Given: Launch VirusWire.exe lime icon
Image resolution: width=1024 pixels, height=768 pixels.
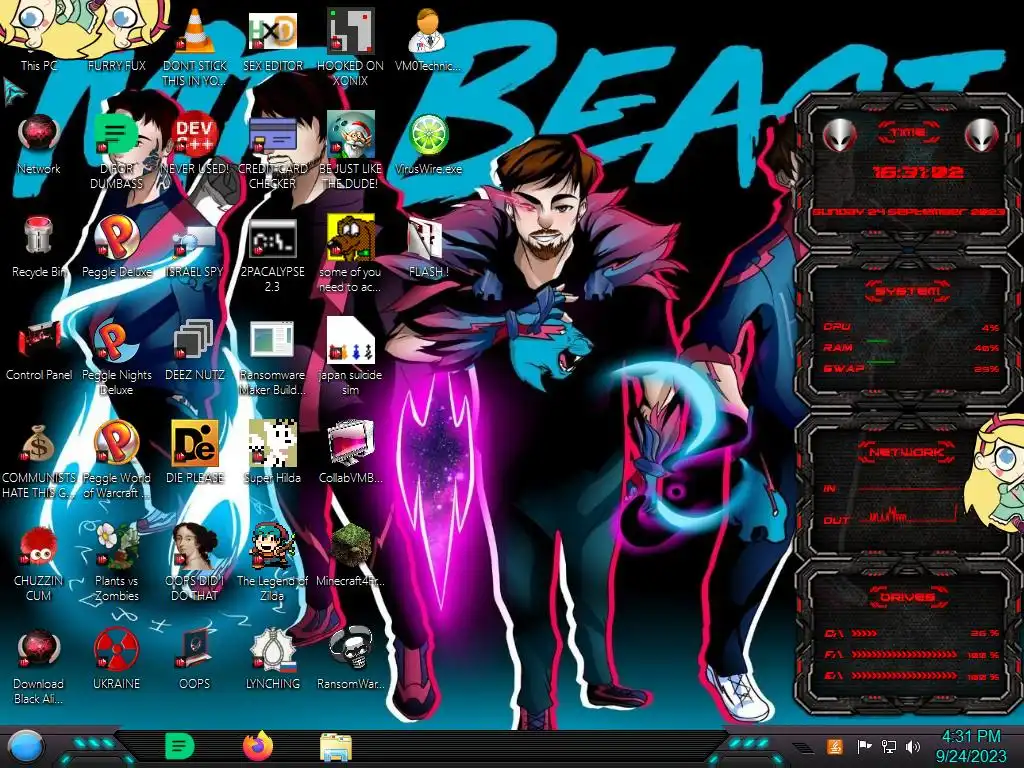Looking at the screenshot, I should click(x=428, y=144).
